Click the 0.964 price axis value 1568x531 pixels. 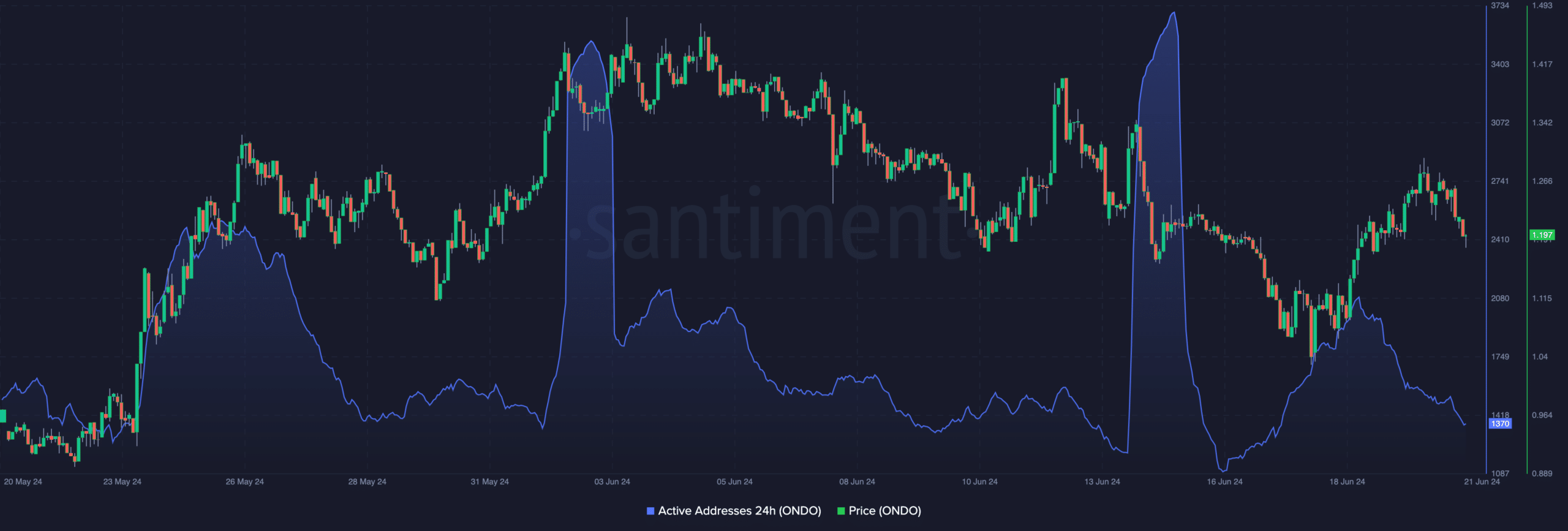click(x=1542, y=415)
